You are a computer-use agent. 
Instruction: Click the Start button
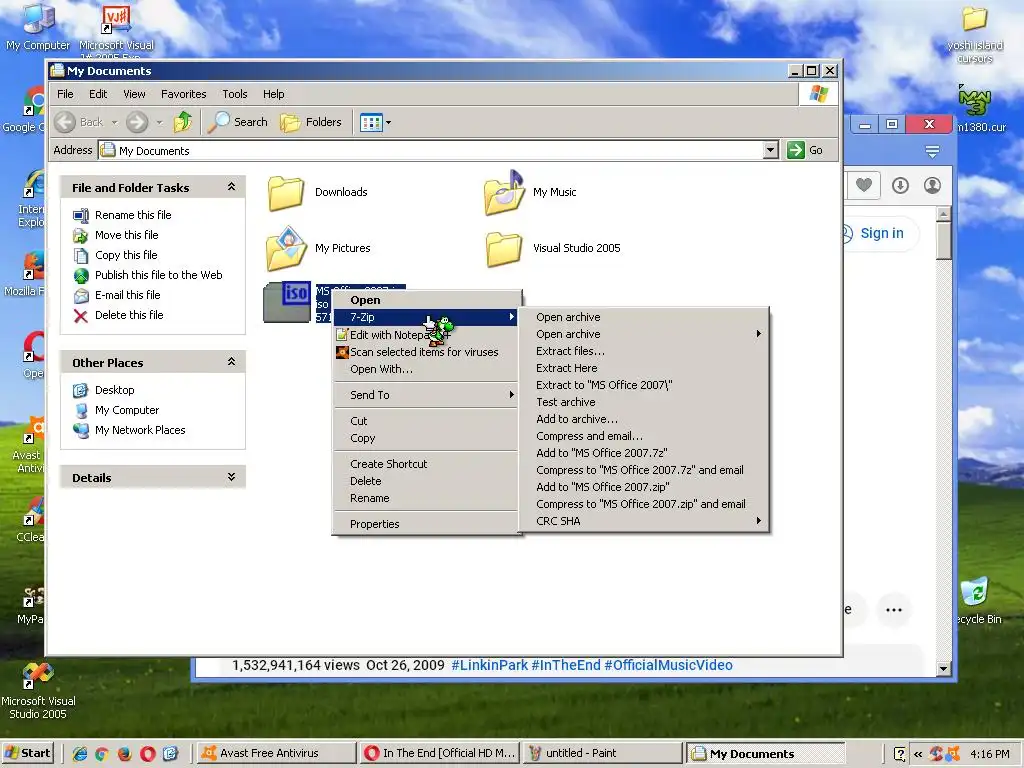pos(27,753)
